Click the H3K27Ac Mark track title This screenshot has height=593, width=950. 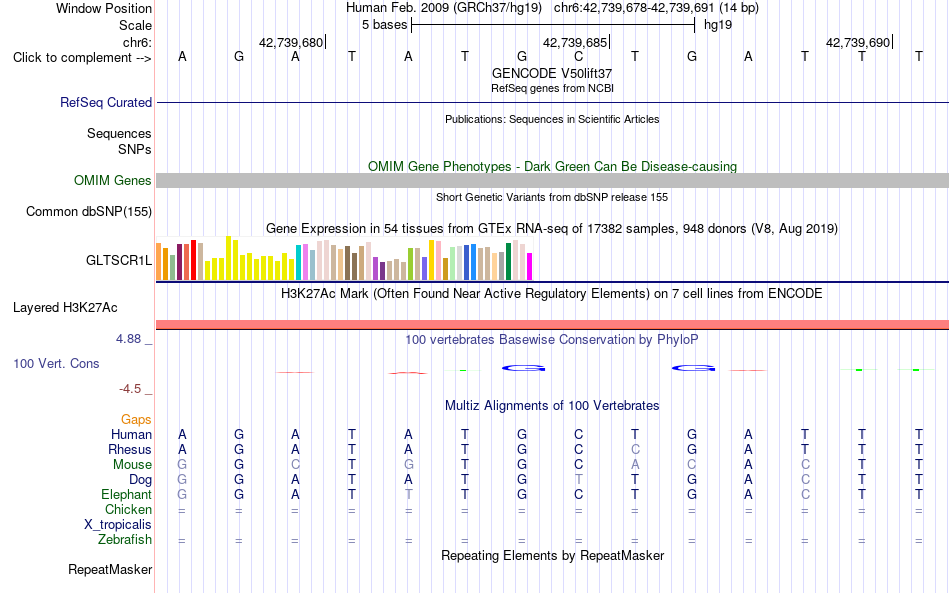click(x=552, y=294)
